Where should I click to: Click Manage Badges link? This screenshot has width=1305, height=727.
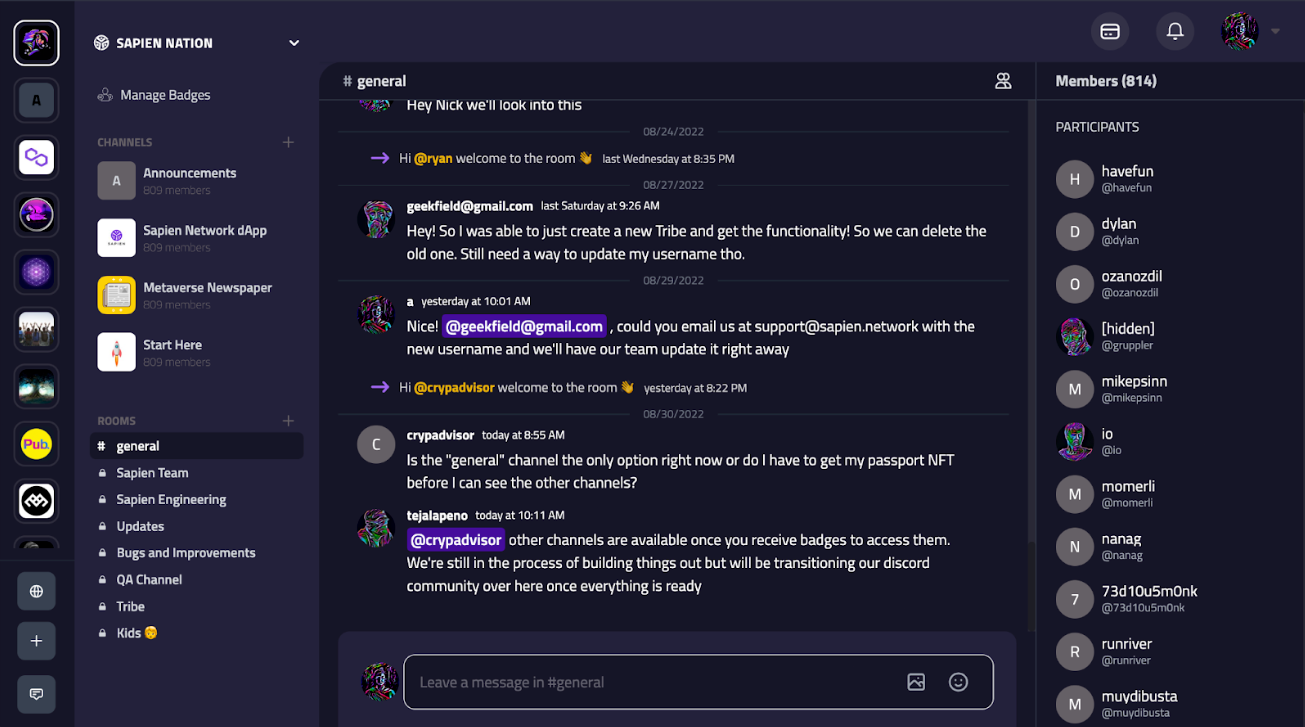pos(165,95)
